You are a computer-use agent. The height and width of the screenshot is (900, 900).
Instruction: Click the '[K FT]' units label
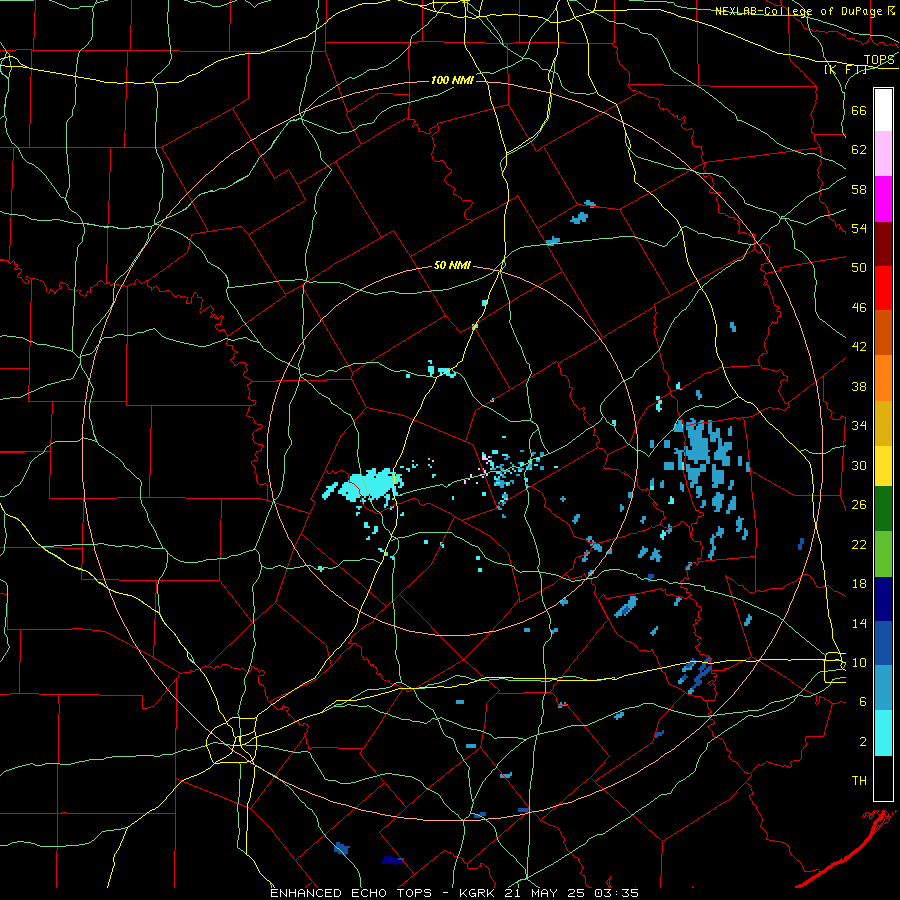pyautogui.click(x=846, y=69)
